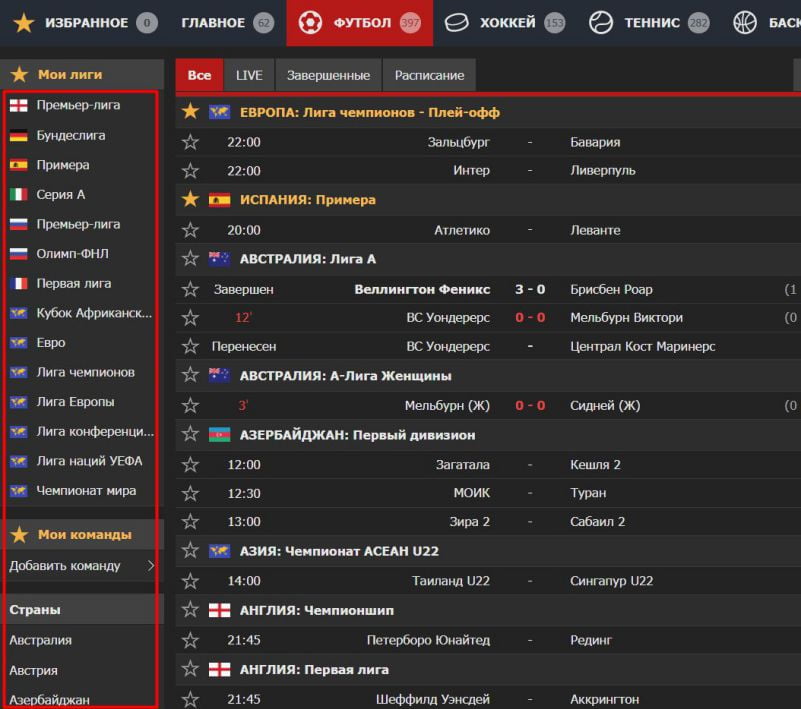Toggle favorite star for Зальцбург - Бавария match
The image size is (801, 709).
coord(190,142)
